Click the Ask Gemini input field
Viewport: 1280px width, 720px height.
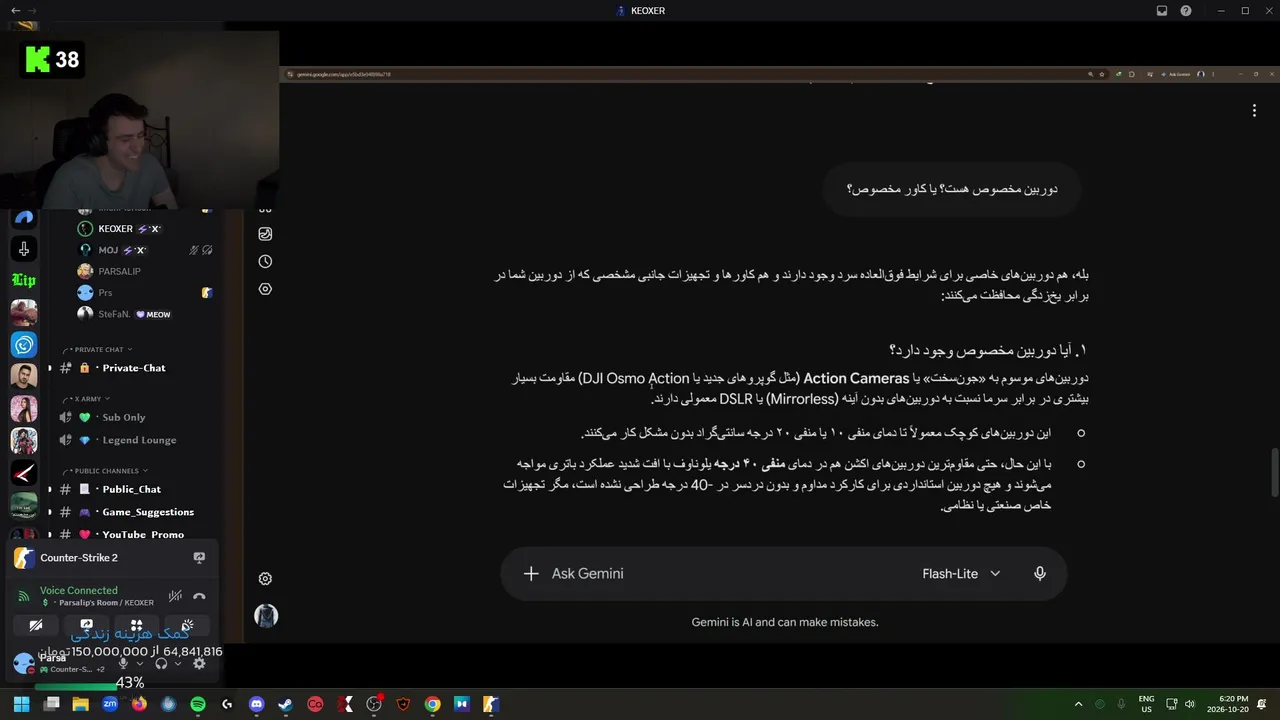[730, 574]
